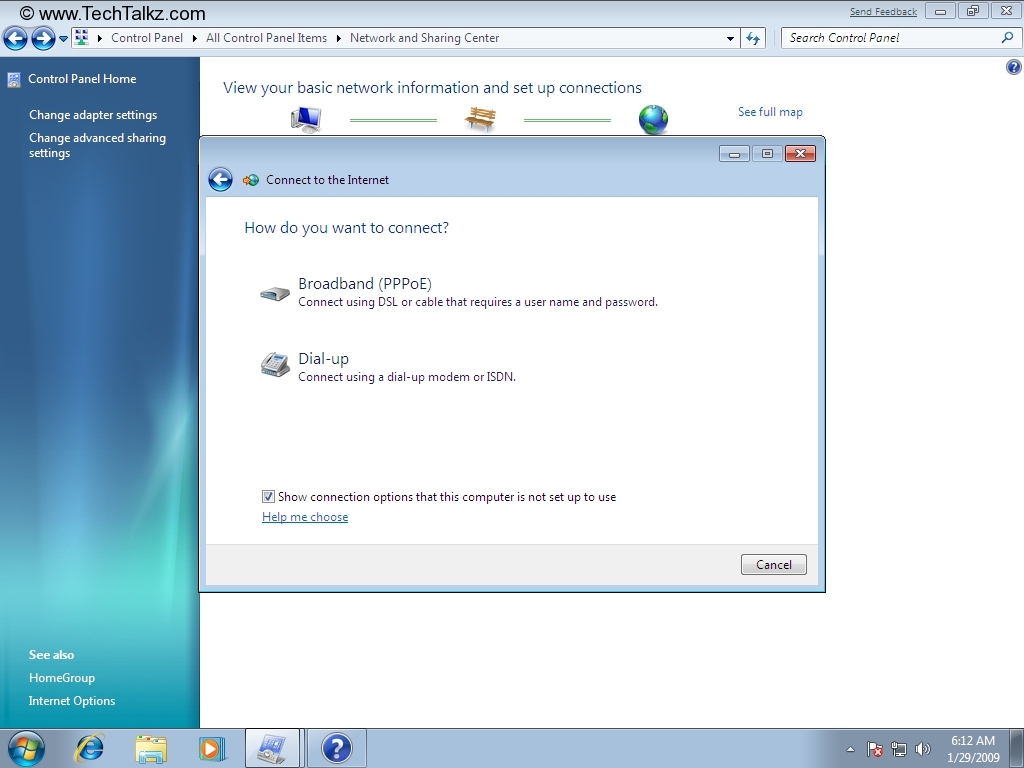Image resolution: width=1024 pixels, height=768 pixels.
Task: Click Control Panel in the breadcrumb path
Action: click(147, 38)
